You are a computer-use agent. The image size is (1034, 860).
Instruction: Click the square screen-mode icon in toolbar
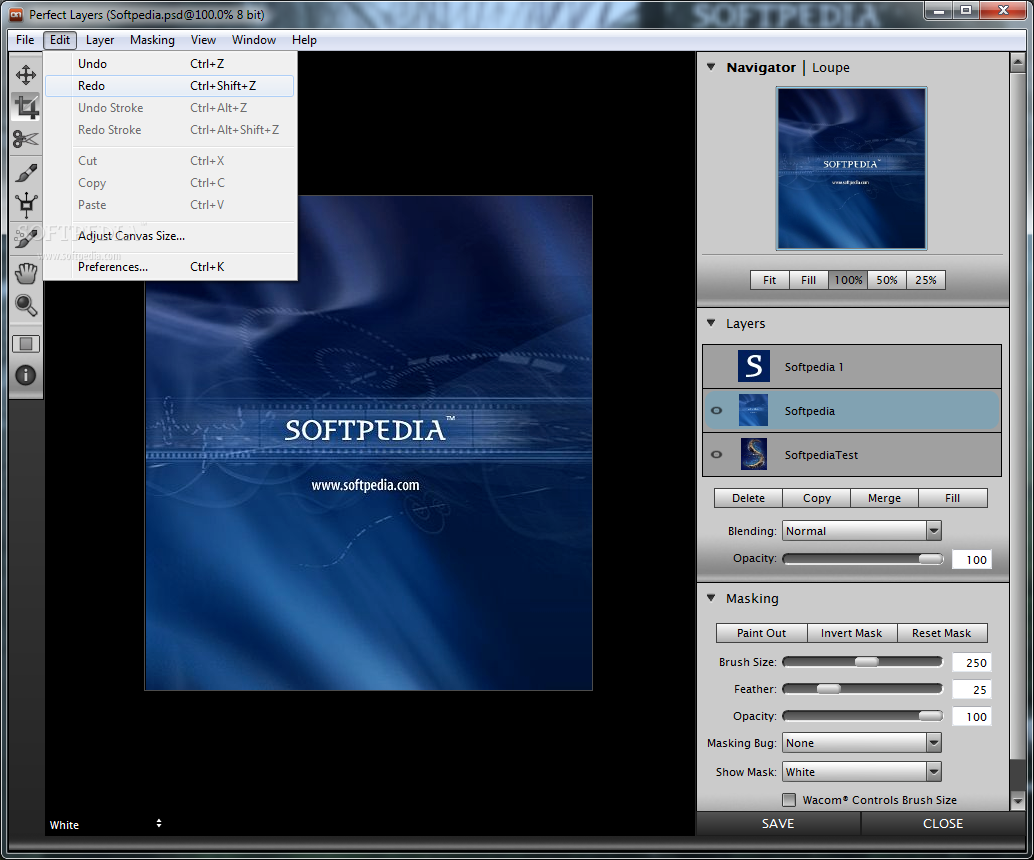tap(26, 344)
